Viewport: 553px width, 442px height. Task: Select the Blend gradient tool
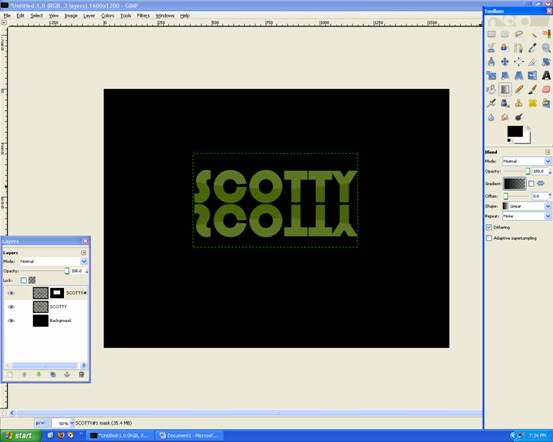[505, 89]
